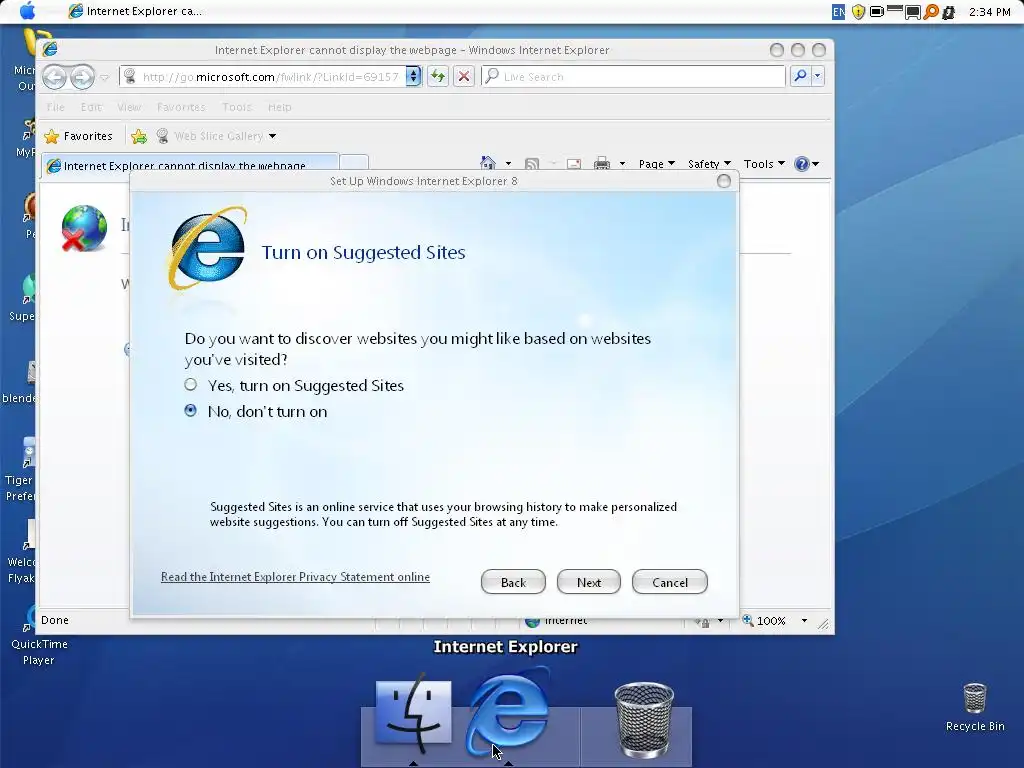This screenshot has height=768, width=1024.
Task: Open the Print options dropdown arrow
Action: point(622,164)
